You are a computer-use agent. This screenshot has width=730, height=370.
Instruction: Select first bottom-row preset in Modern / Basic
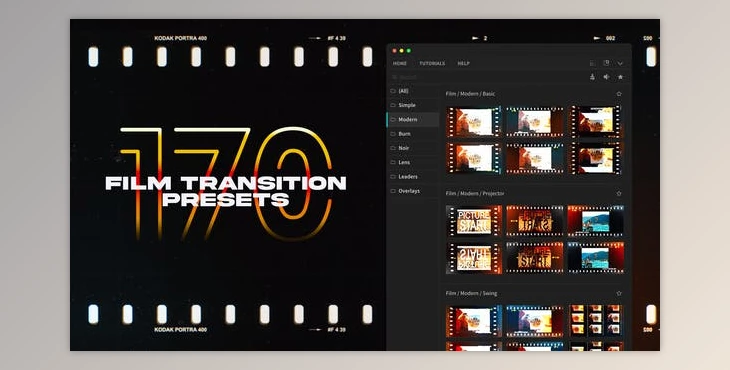[474, 158]
